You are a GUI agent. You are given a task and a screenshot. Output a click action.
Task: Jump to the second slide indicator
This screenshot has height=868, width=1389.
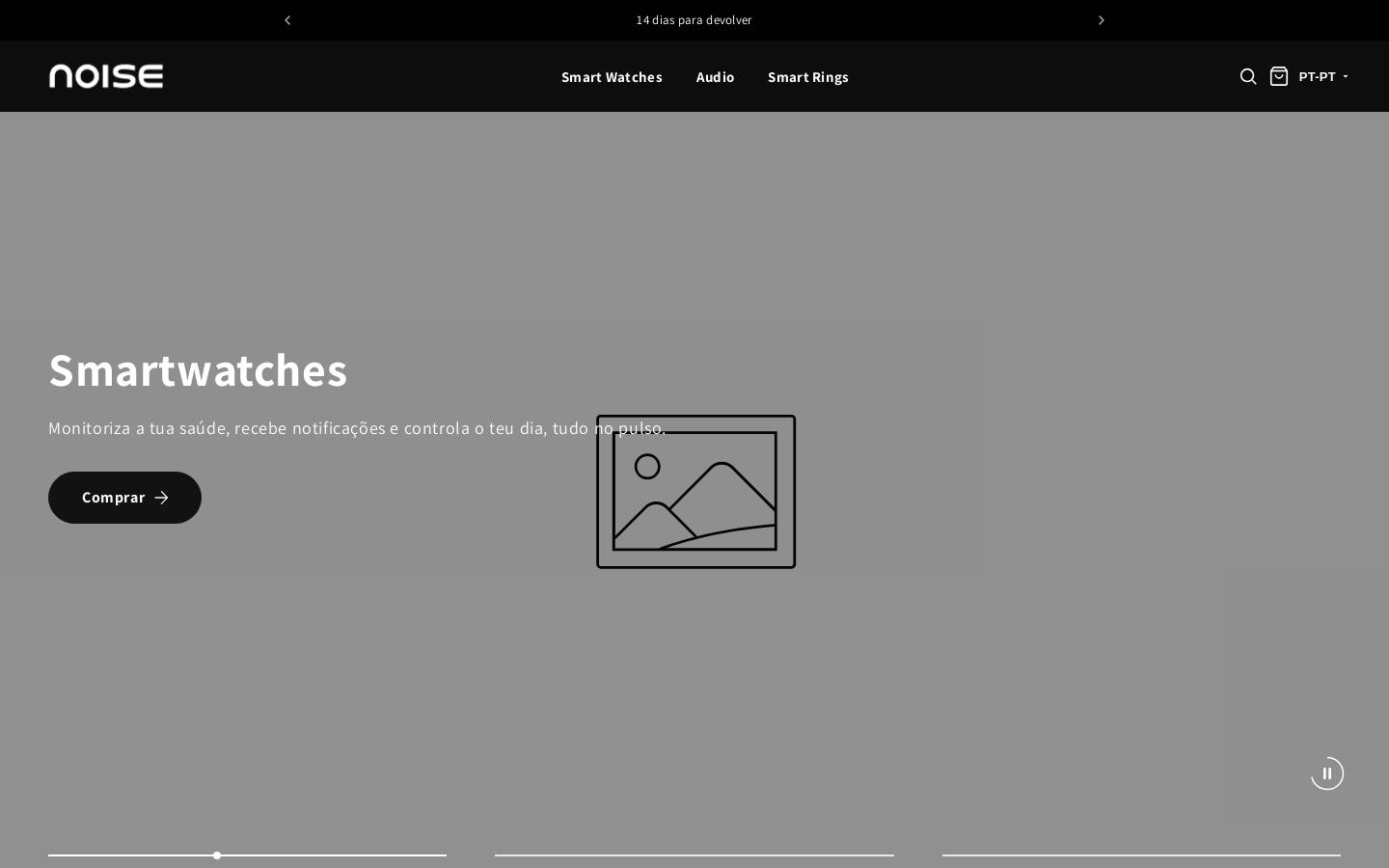click(694, 854)
